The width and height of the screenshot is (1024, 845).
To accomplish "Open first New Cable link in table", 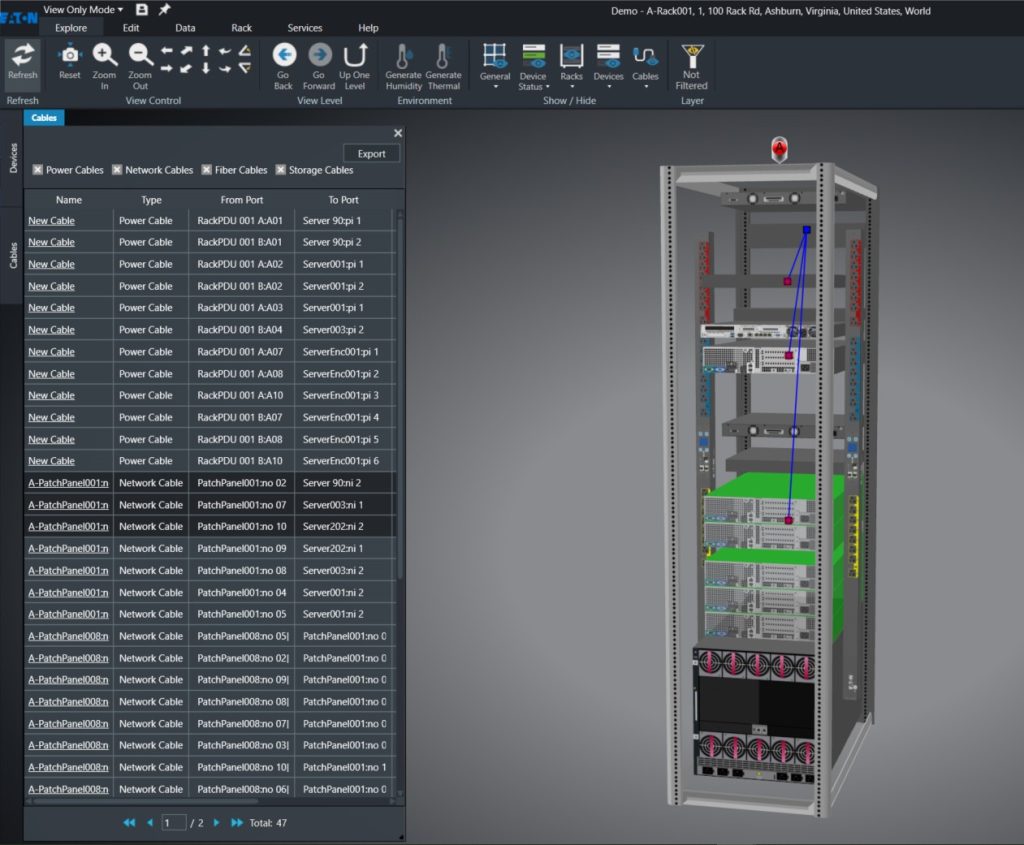I will click(51, 221).
